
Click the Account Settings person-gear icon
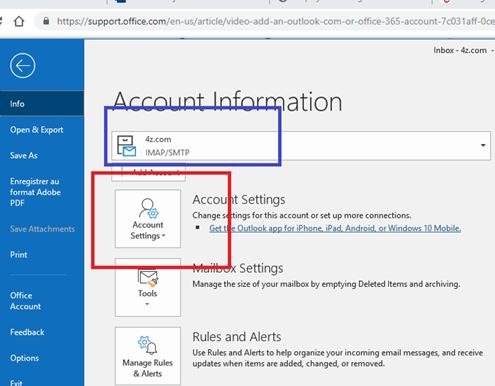[x=148, y=208]
